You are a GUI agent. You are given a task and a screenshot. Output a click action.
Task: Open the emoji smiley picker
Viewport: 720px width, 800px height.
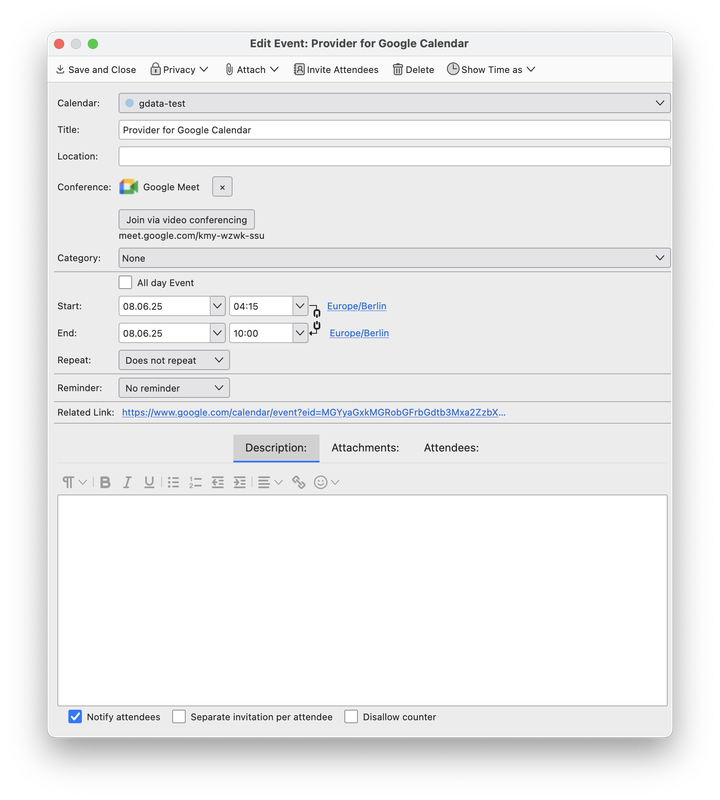[x=327, y=482]
